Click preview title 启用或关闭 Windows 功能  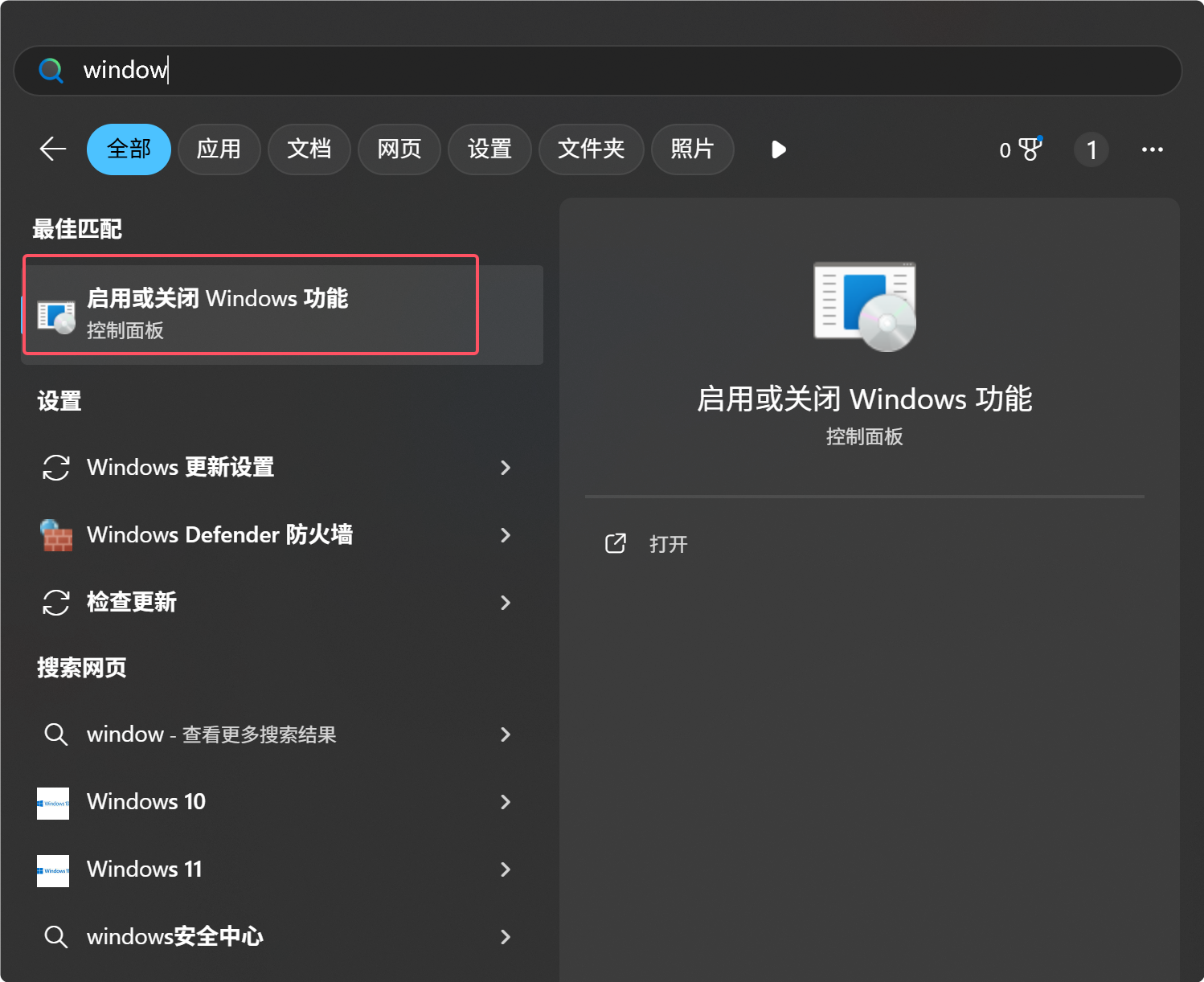click(865, 399)
